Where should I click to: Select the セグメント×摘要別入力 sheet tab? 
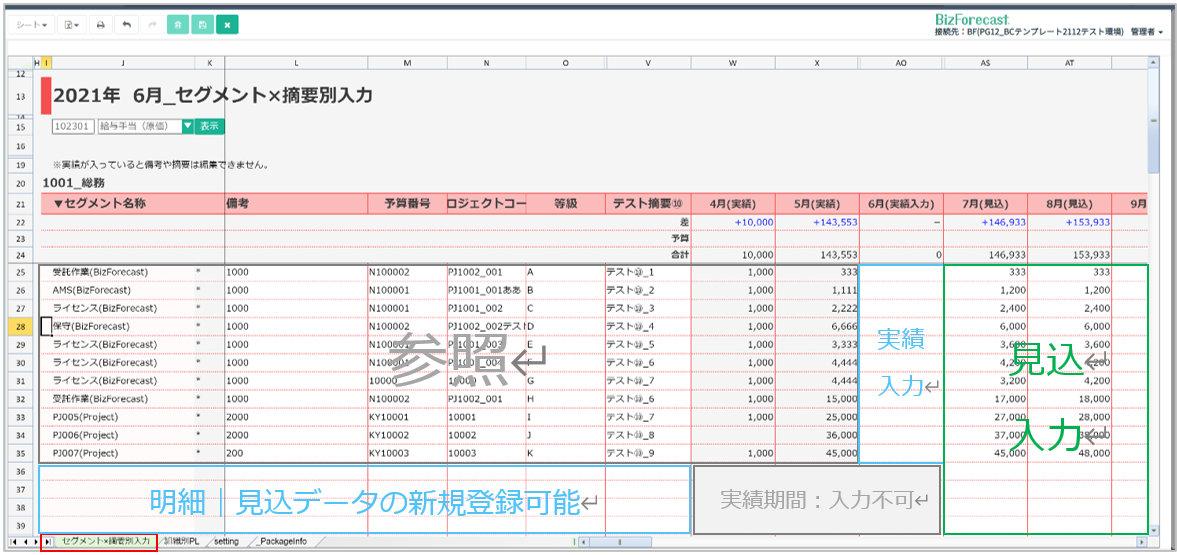(x=105, y=541)
